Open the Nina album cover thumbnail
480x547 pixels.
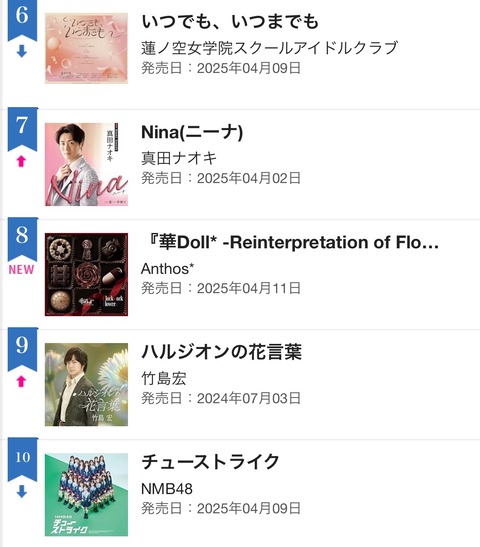[x=86, y=164]
